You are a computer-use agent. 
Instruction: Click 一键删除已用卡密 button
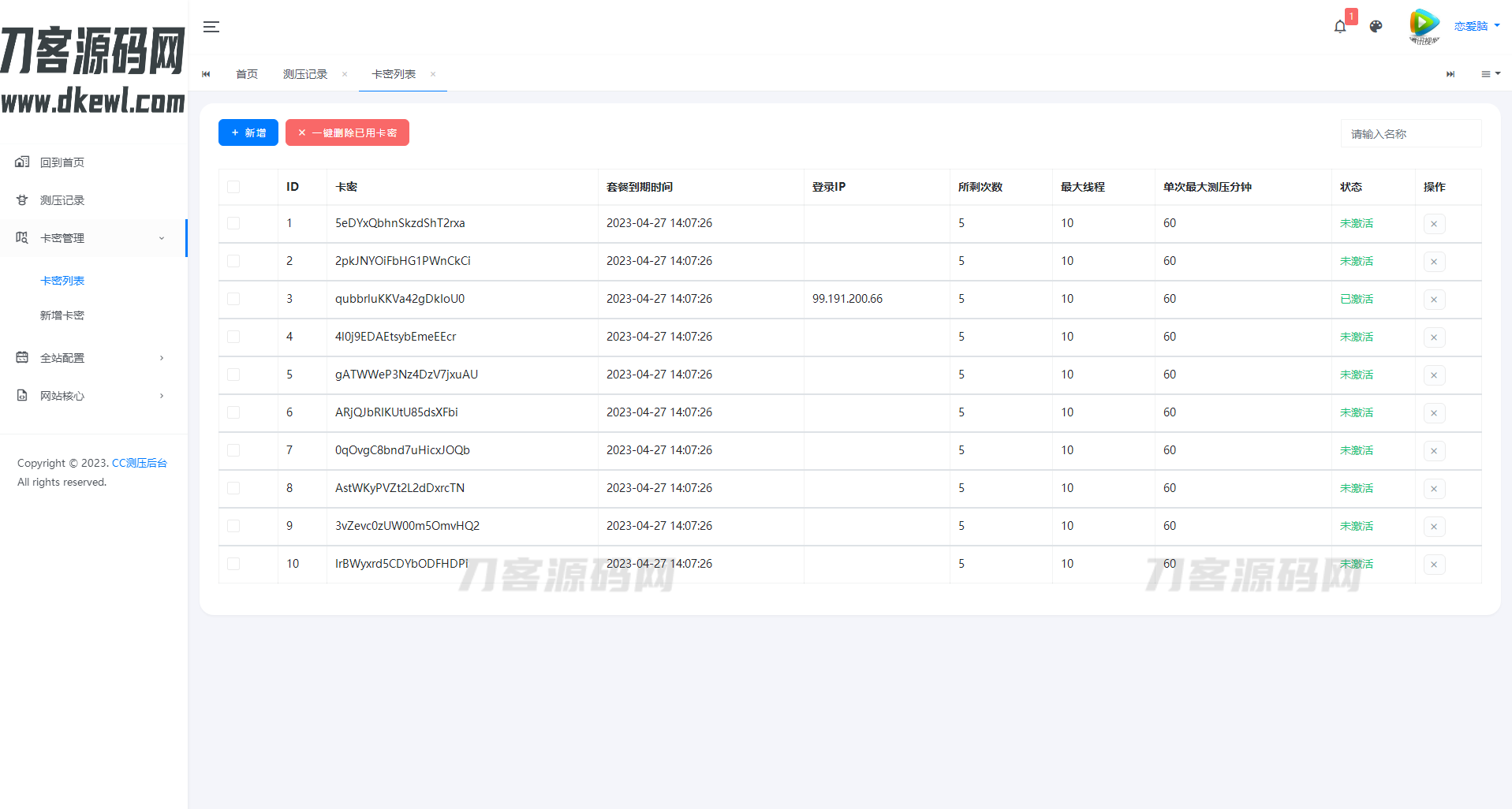(x=347, y=132)
